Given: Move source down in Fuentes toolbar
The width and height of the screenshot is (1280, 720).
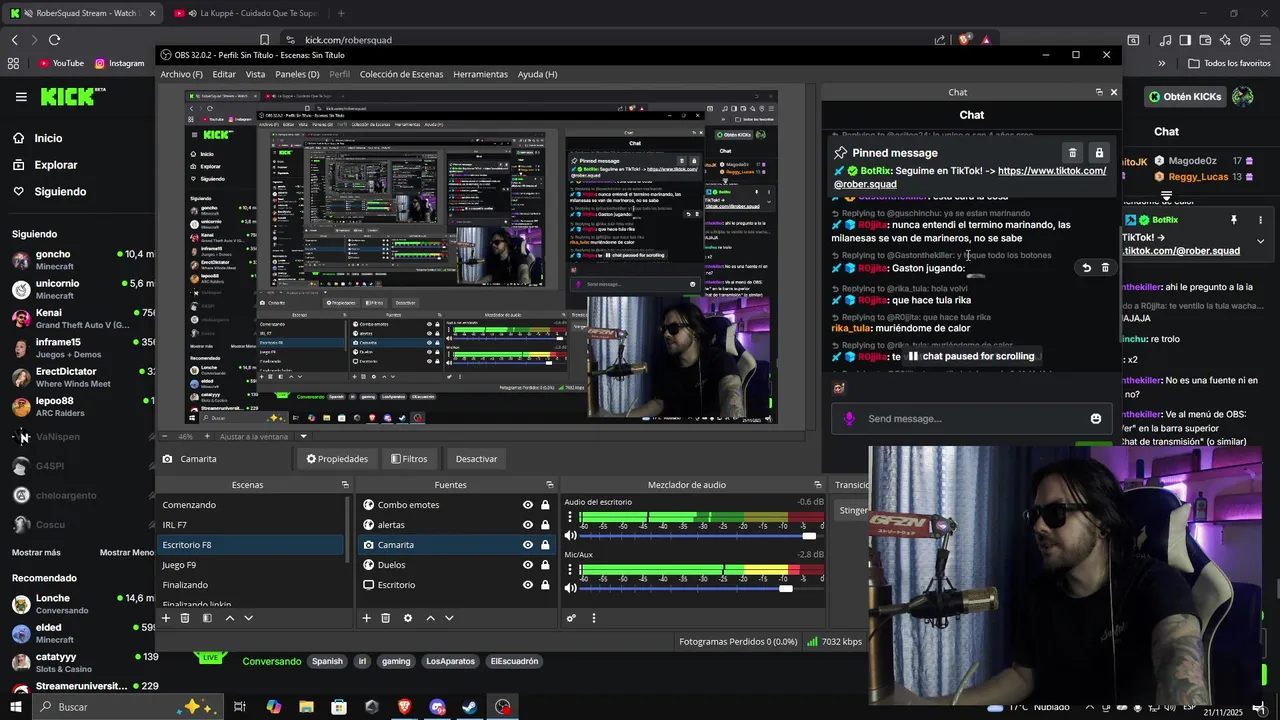Looking at the screenshot, I should [449, 618].
